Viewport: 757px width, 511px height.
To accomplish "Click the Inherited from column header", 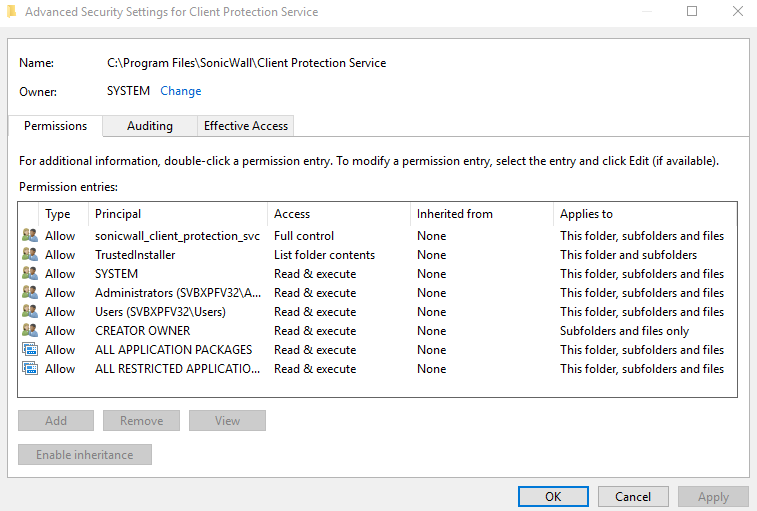I will click(481, 214).
